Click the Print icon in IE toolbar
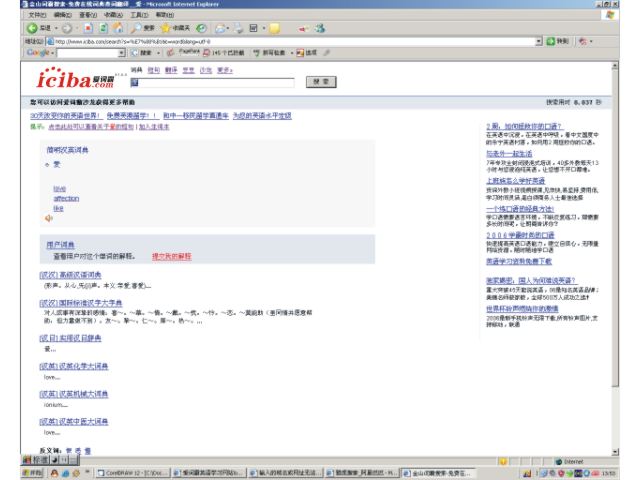This screenshot has height=480, width=640. pos(239,28)
